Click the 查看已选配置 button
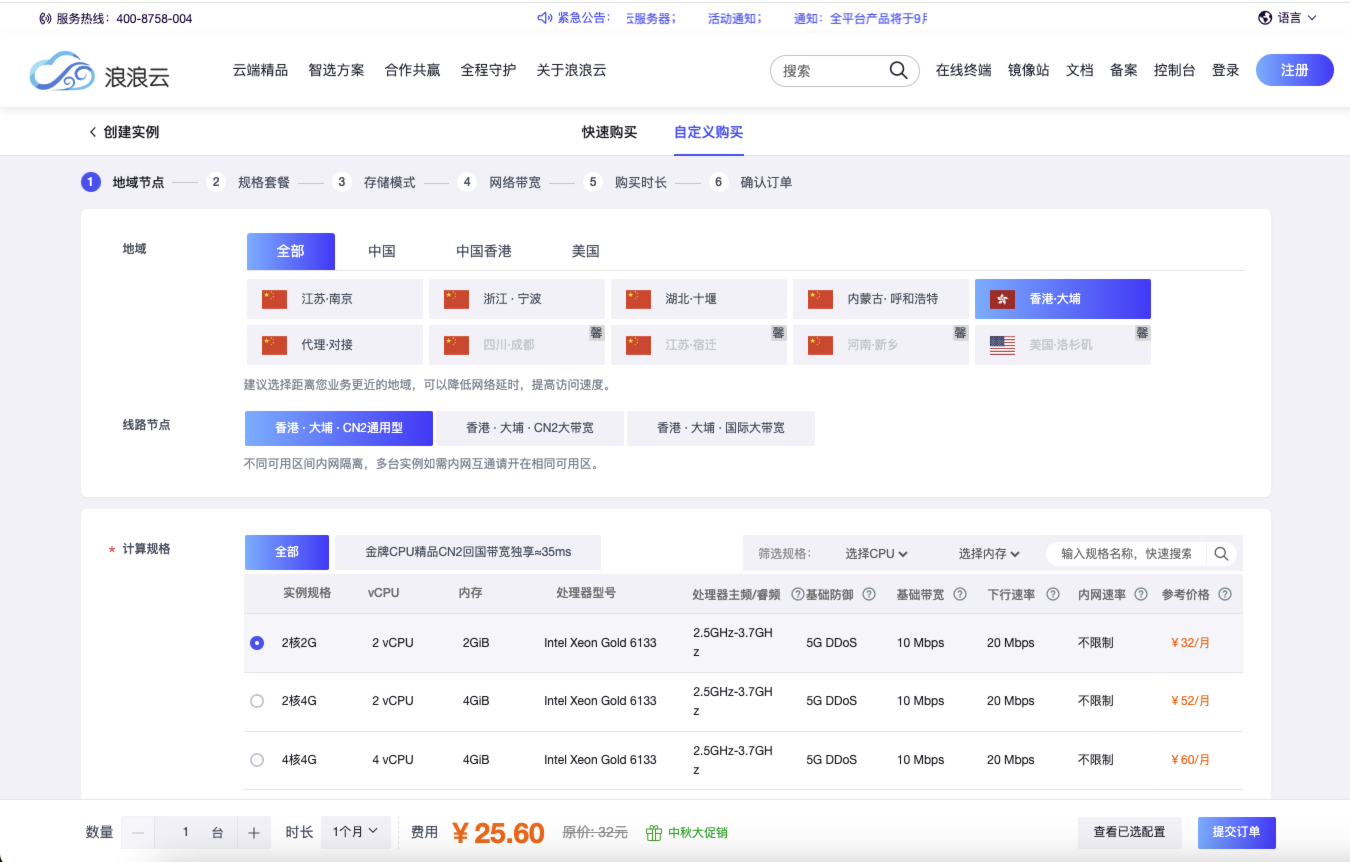This screenshot has width=1350, height=862. pyautogui.click(x=1130, y=832)
